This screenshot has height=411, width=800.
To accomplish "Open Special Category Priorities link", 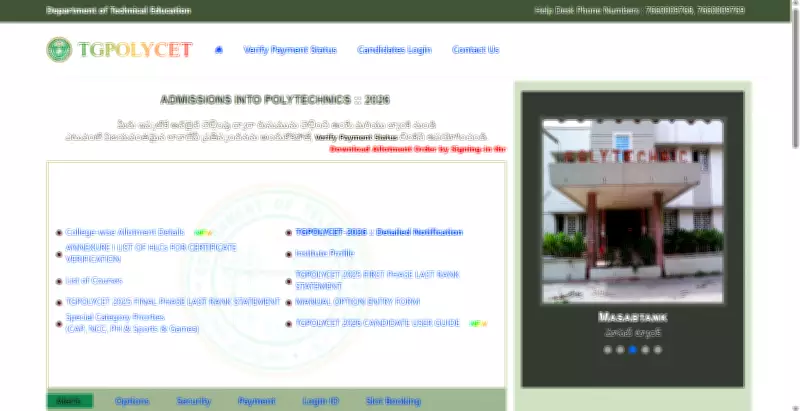I will (x=132, y=323).
